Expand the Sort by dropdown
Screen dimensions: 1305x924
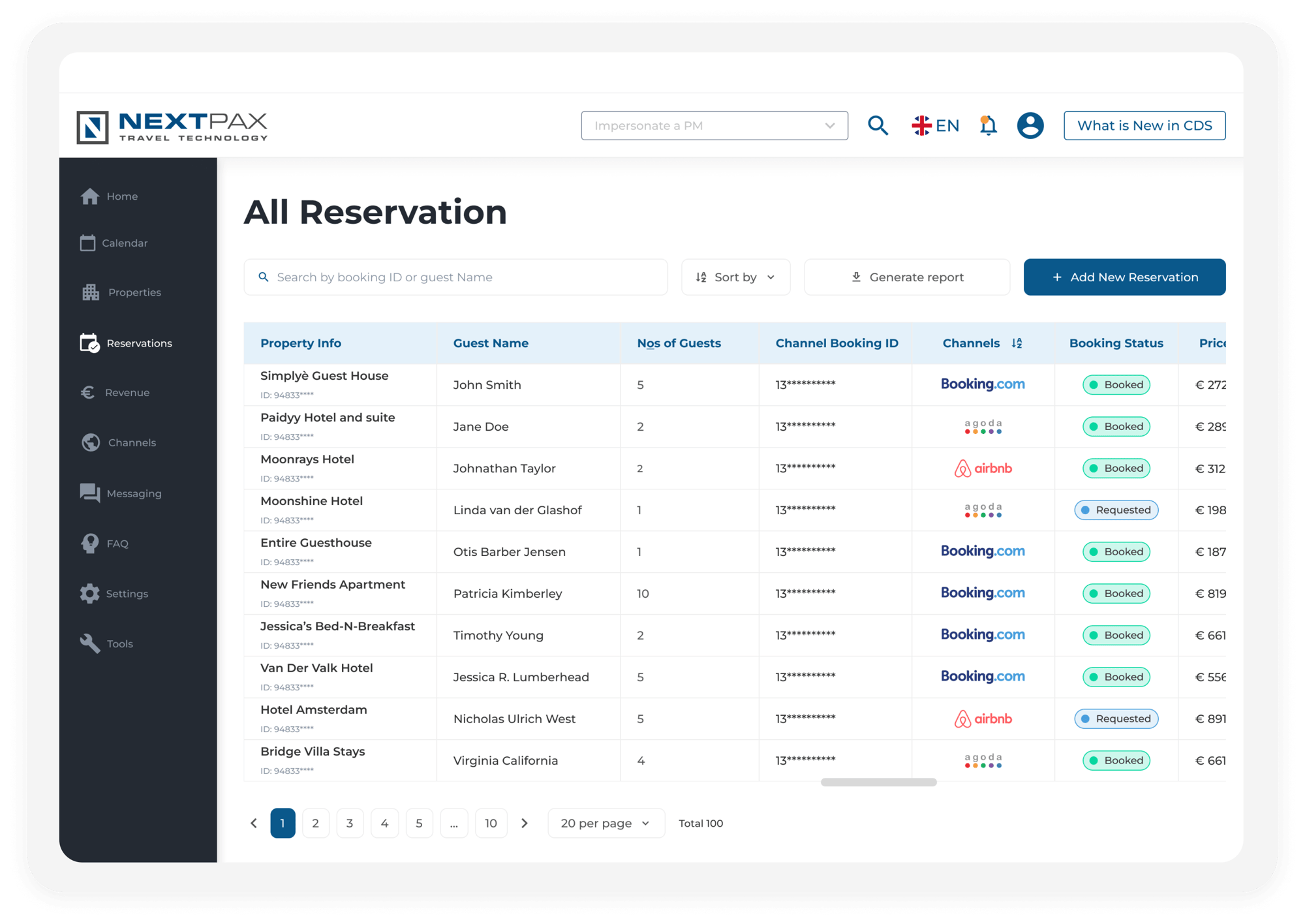735,277
